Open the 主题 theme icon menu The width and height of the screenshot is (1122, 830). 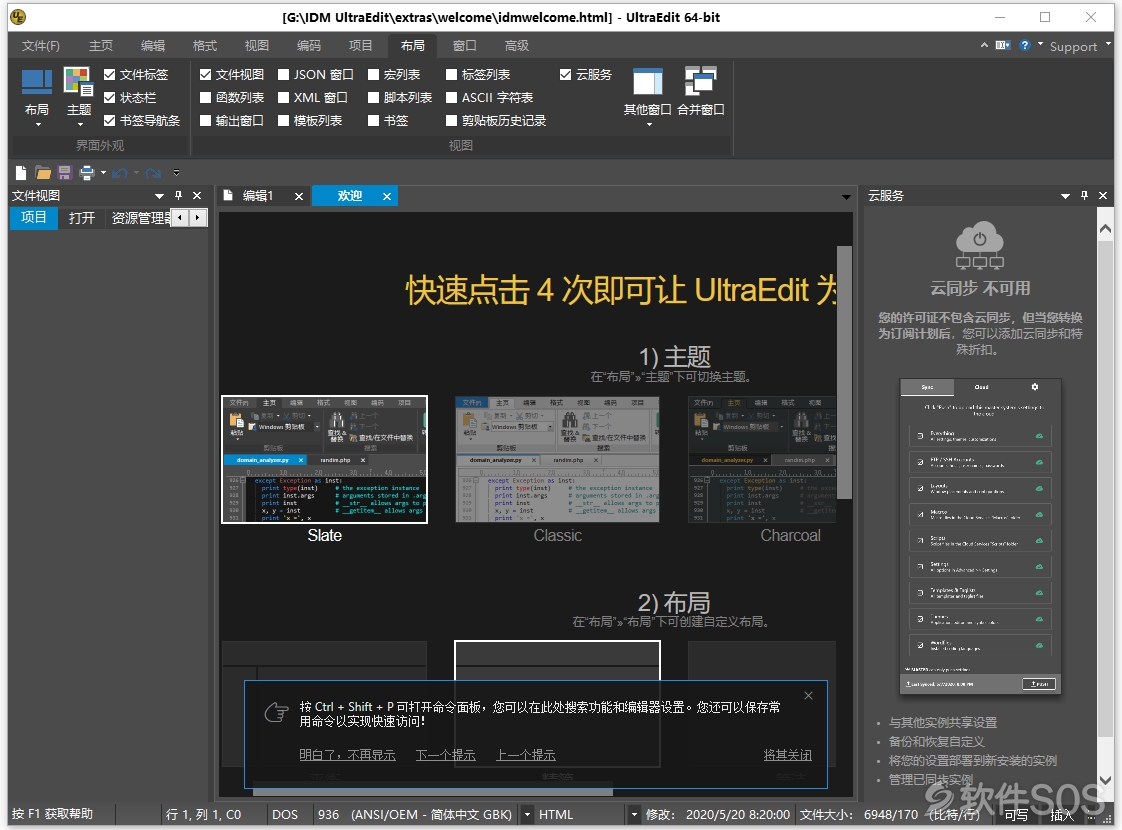coord(79,96)
